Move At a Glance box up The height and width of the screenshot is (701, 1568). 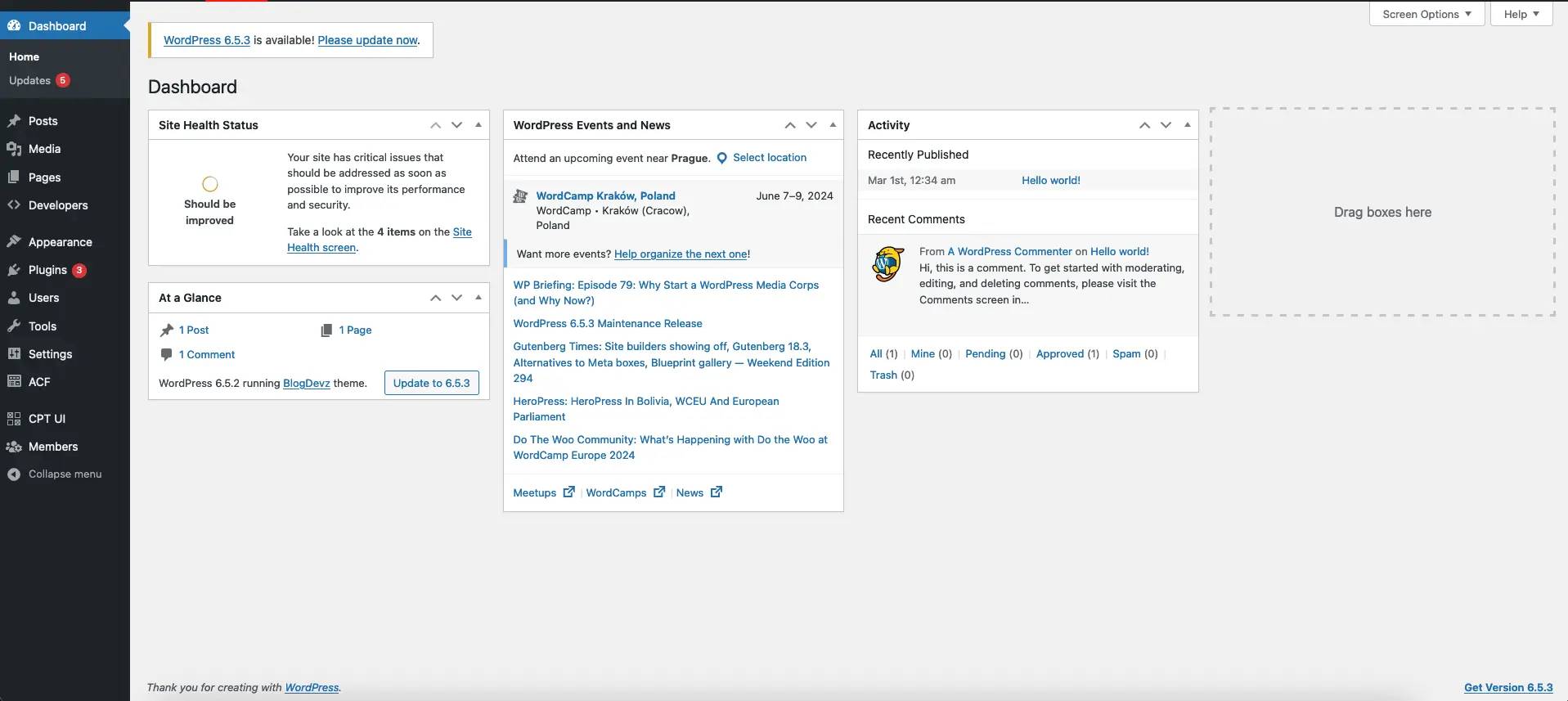pyautogui.click(x=435, y=298)
